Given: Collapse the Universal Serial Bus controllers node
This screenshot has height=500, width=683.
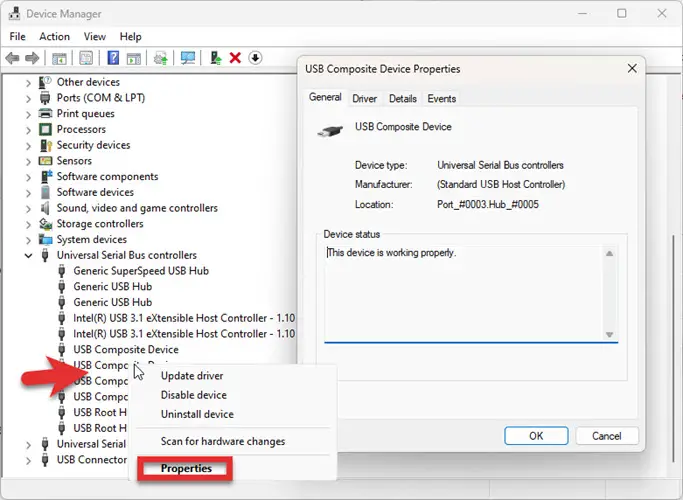Looking at the screenshot, I should 28,256.
